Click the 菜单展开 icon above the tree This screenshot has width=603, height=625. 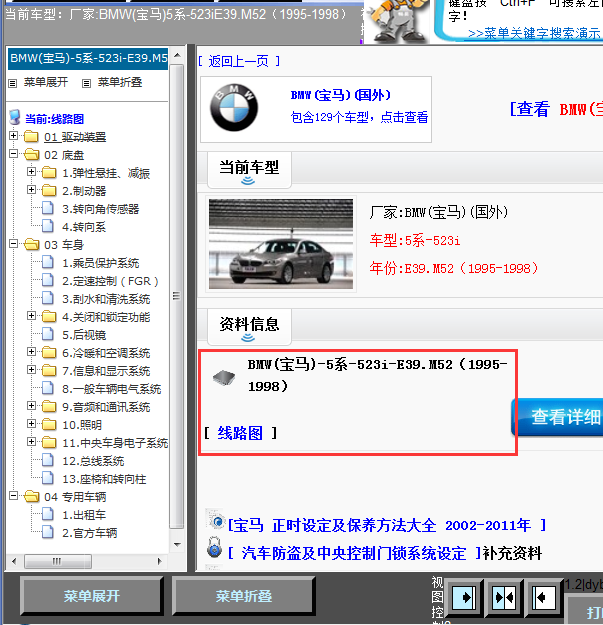click(x=13, y=83)
